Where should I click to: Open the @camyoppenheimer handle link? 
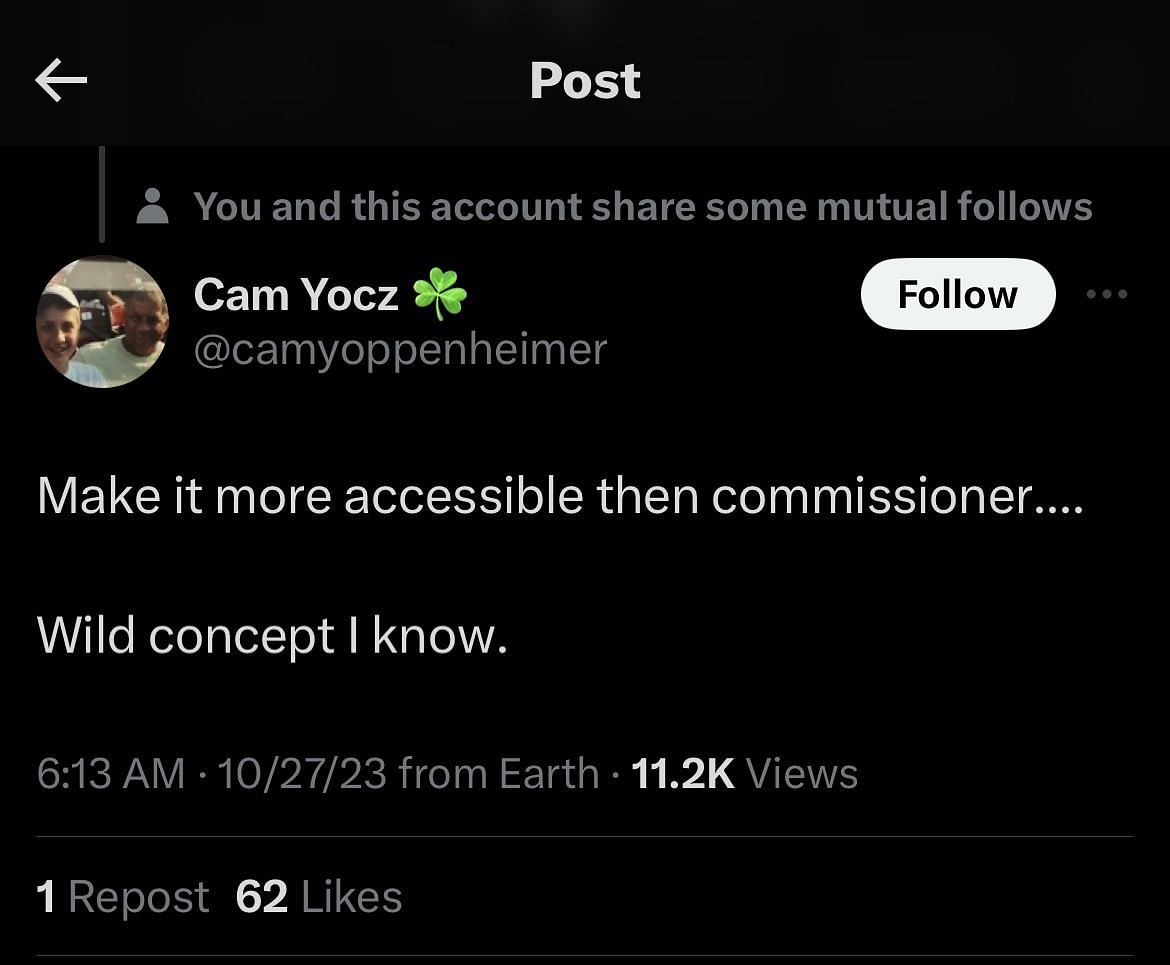pos(400,349)
